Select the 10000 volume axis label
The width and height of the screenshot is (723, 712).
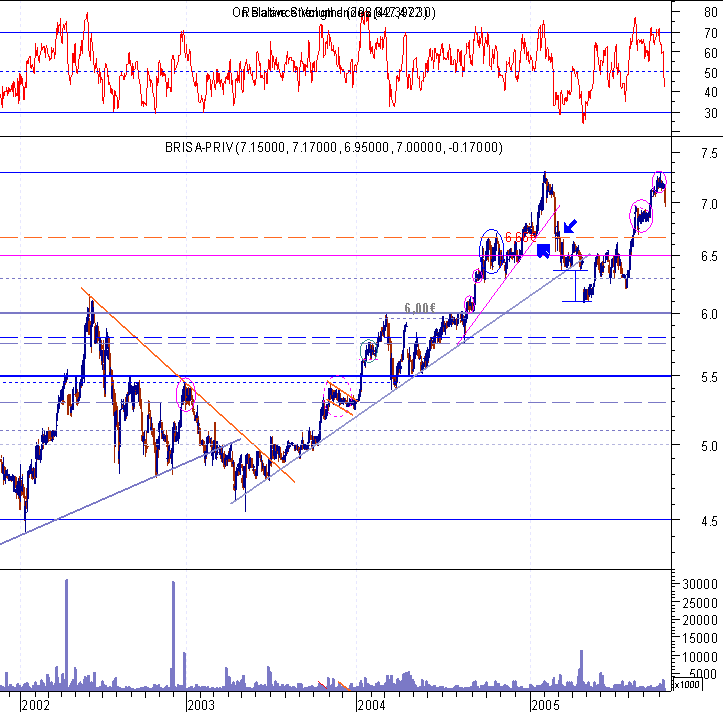click(x=700, y=657)
